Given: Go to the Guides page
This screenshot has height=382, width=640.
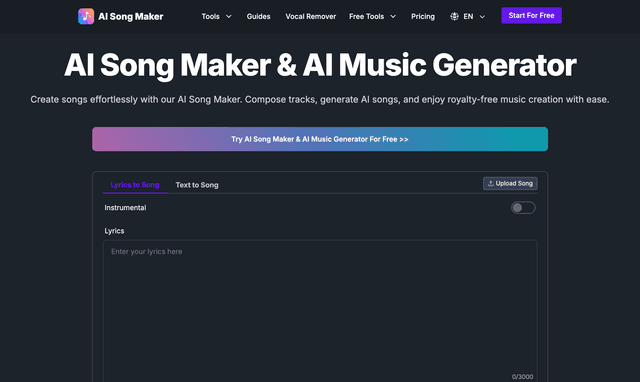Looking at the screenshot, I should coord(258,17).
